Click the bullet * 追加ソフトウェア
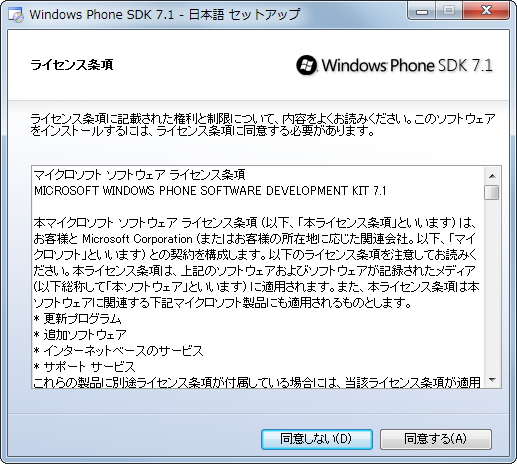Viewport: 517px width, 464px height. click(x=80, y=335)
